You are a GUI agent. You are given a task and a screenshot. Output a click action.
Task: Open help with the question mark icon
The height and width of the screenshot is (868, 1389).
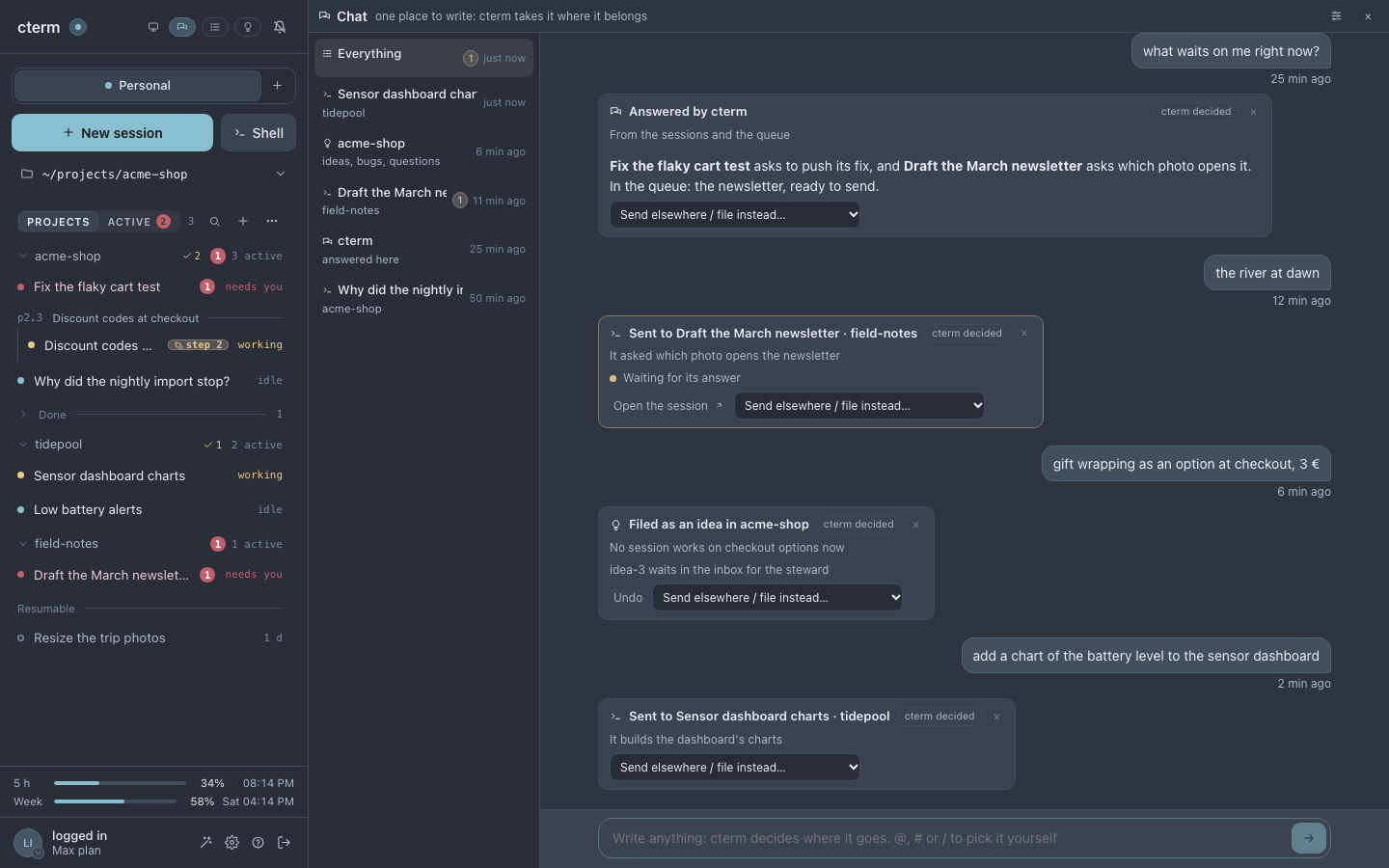(x=258, y=843)
